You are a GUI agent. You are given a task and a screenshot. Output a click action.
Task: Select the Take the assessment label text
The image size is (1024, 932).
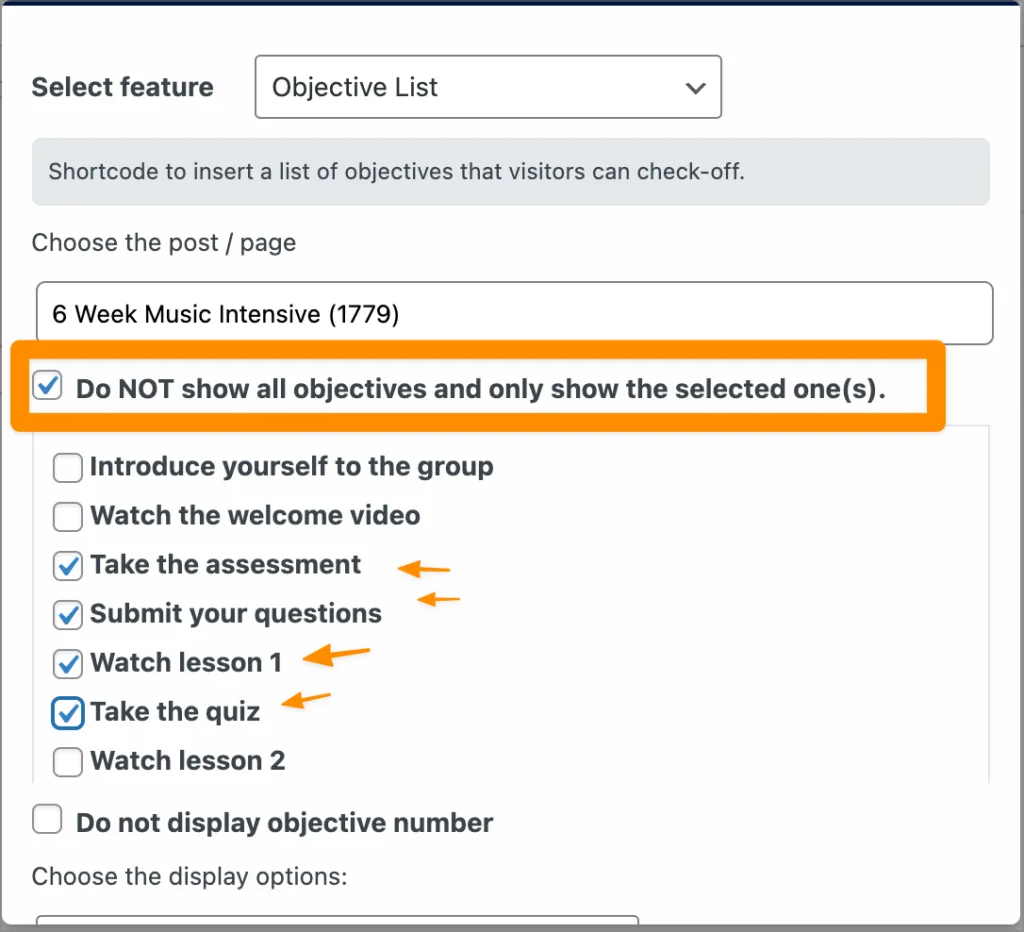click(x=225, y=565)
